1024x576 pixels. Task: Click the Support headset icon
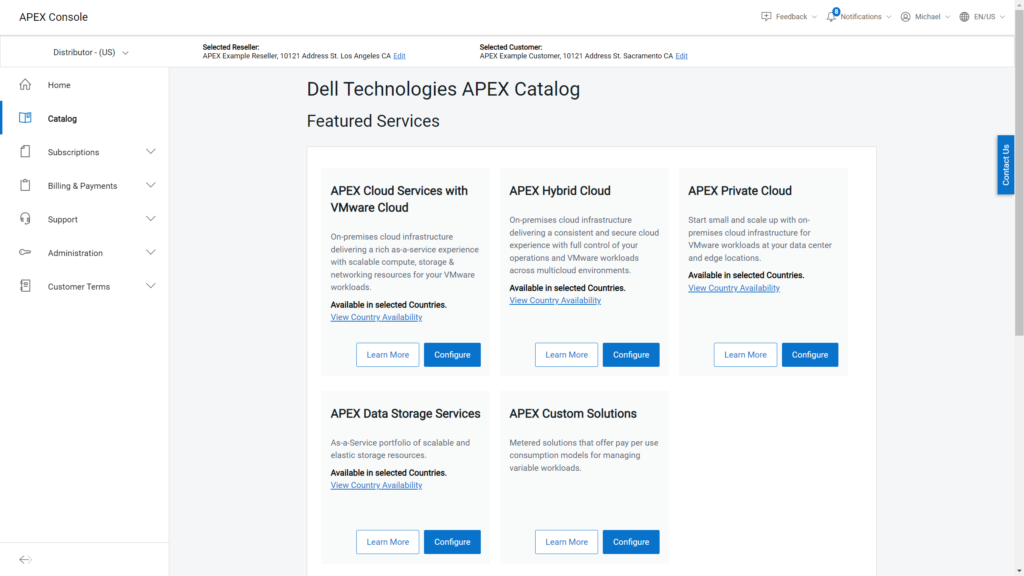(25, 219)
